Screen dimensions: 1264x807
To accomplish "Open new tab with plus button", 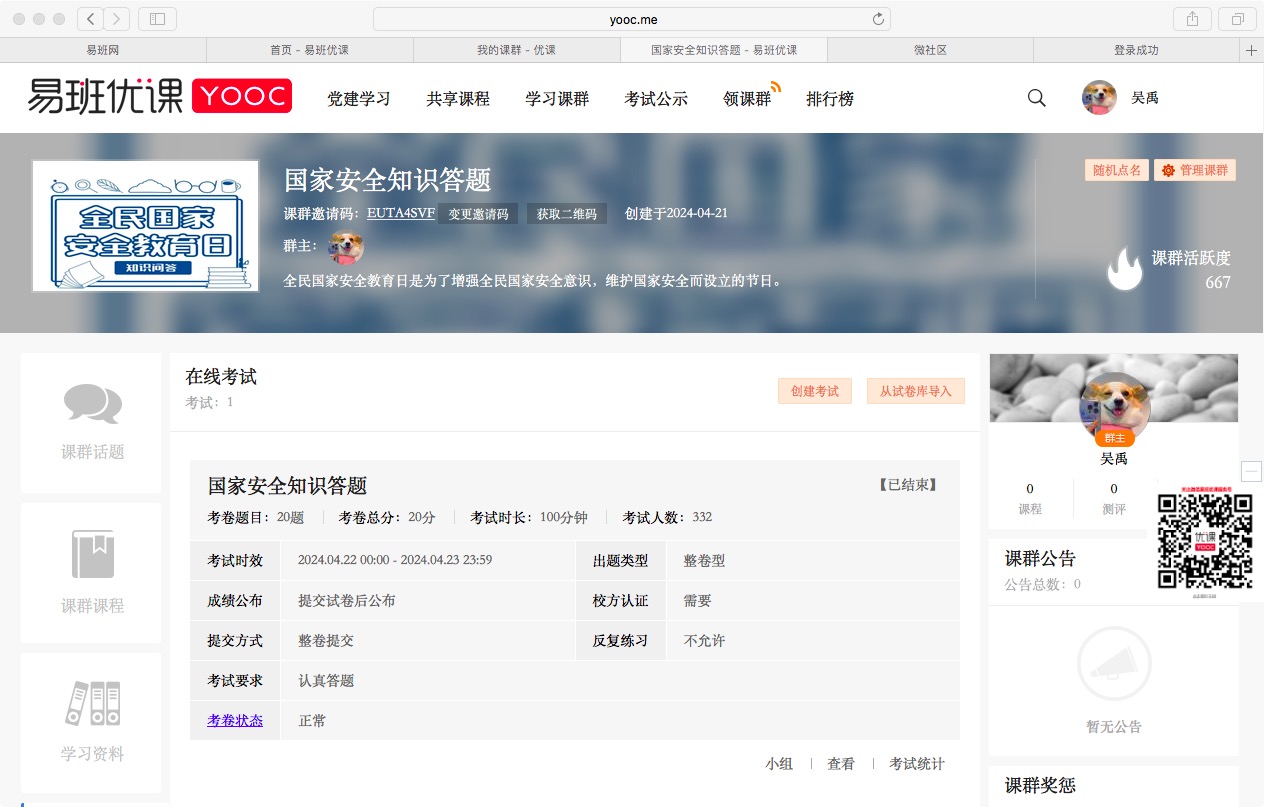I will coord(1251,50).
